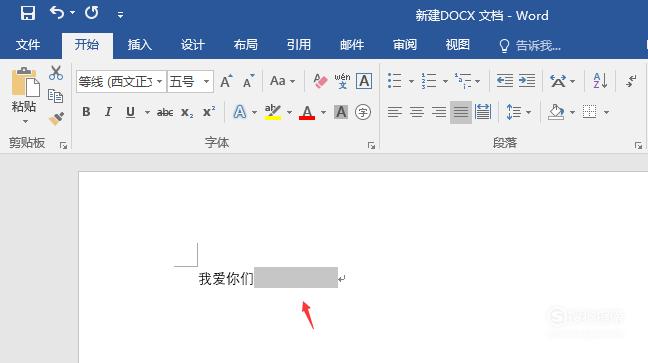Click the Undo arrow icon

click(57, 13)
